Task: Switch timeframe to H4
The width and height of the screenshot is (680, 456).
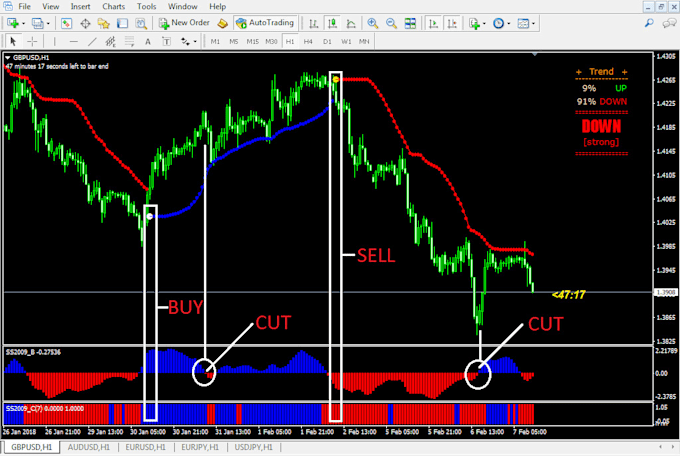Action: (x=308, y=42)
